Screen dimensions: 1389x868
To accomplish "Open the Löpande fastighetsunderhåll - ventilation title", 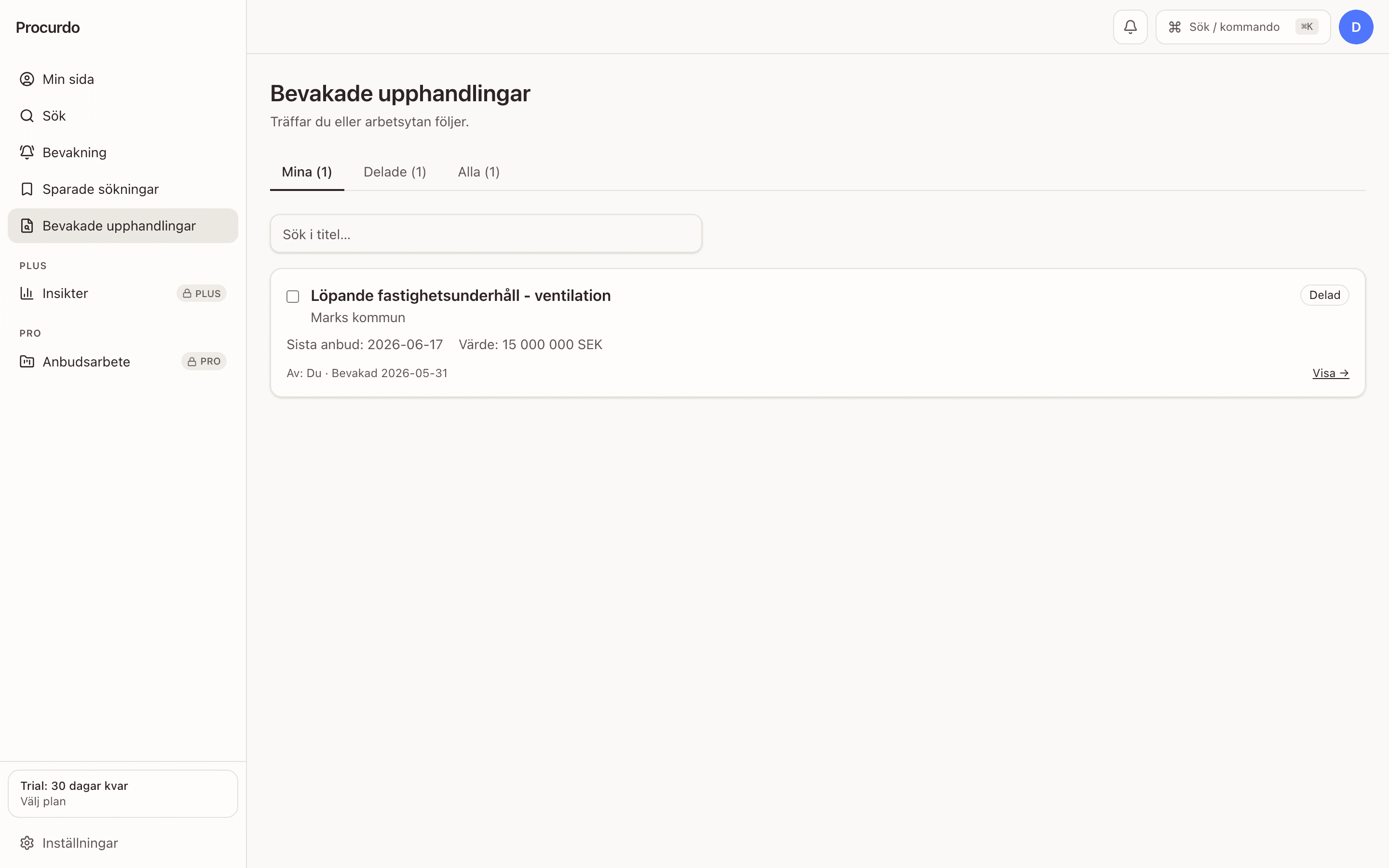I will pyautogui.click(x=460, y=296).
